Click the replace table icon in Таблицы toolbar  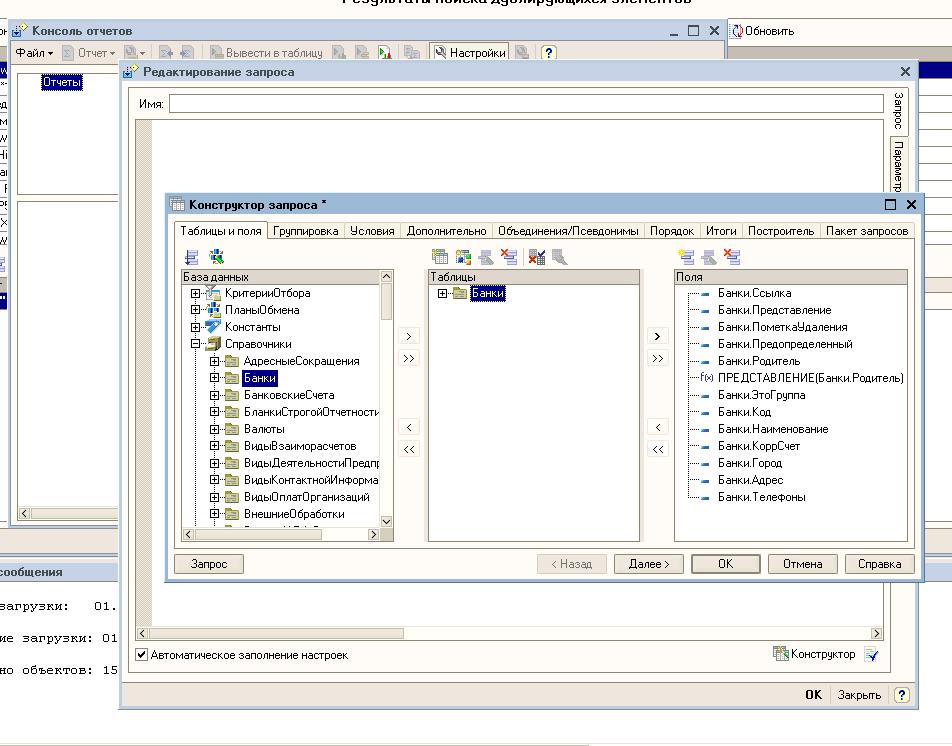[536, 257]
